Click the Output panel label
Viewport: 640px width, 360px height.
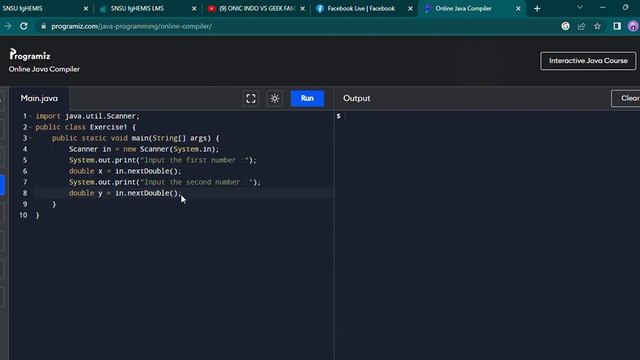[x=356, y=98]
